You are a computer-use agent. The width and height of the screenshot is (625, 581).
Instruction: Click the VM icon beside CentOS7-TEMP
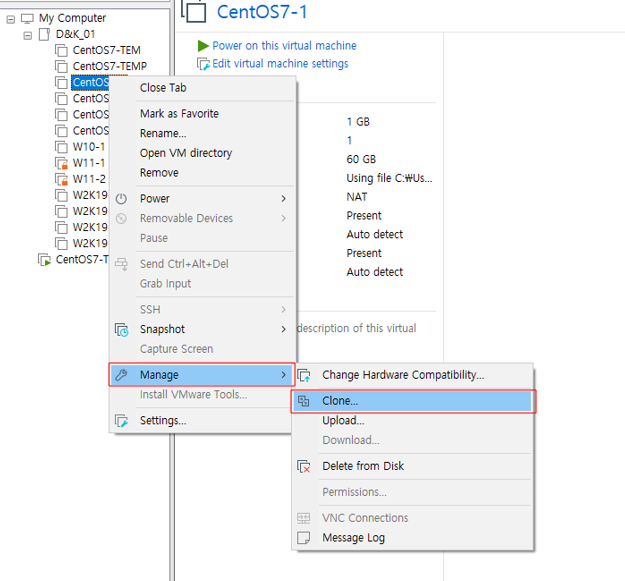pyautogui.click(x=61, y=66)
